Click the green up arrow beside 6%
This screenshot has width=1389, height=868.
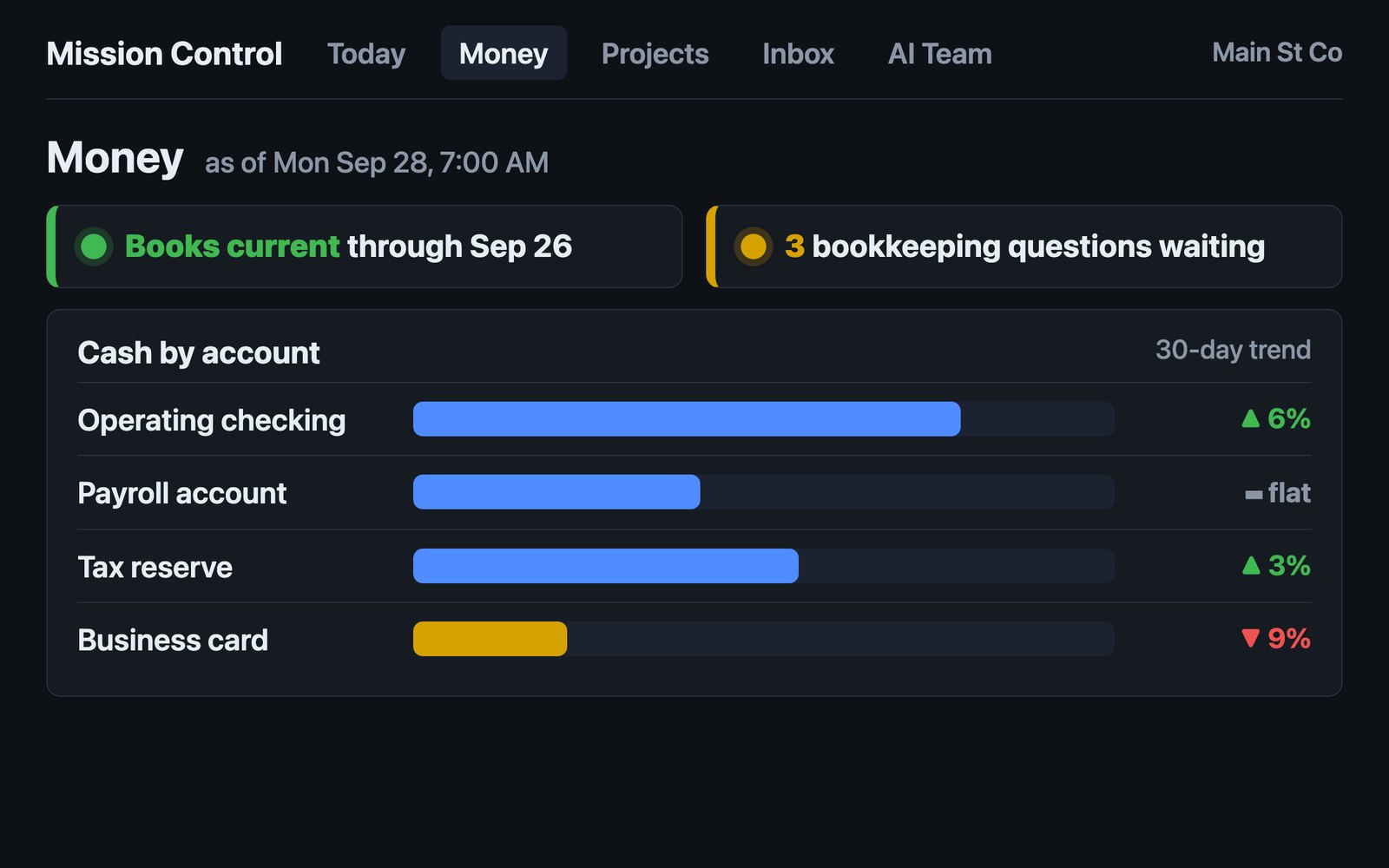[1250, 418]
